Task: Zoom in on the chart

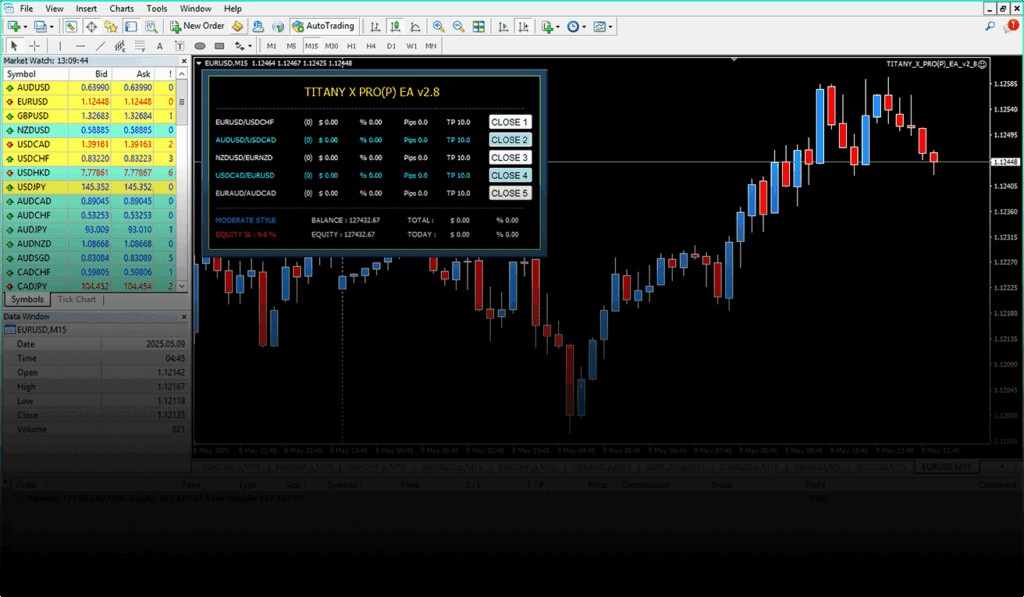Action: [x=439, y=27]
